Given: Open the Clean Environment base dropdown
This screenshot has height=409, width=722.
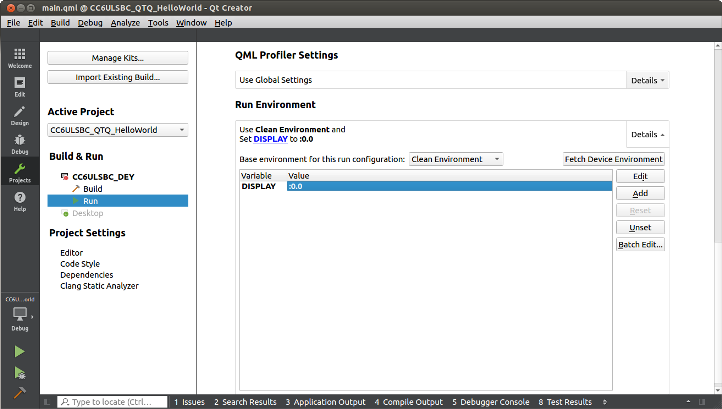Looking at the screenshot, I should click(456, 159).
